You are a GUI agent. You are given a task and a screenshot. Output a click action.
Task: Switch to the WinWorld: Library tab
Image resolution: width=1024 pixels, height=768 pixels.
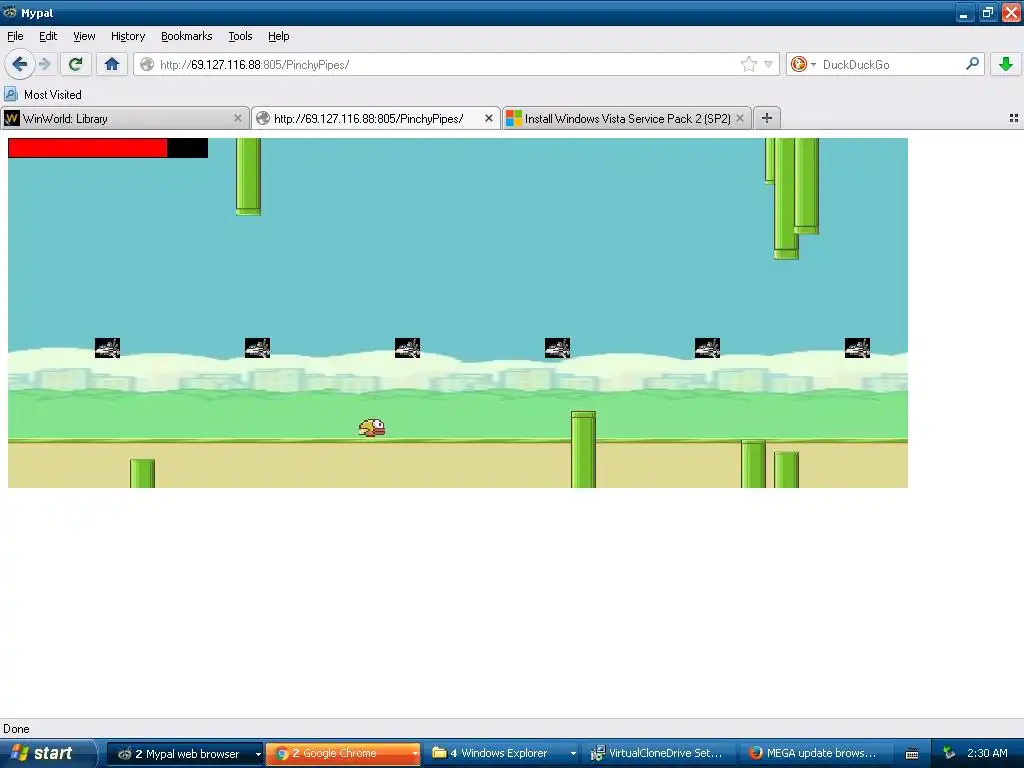tap(125, 118)
